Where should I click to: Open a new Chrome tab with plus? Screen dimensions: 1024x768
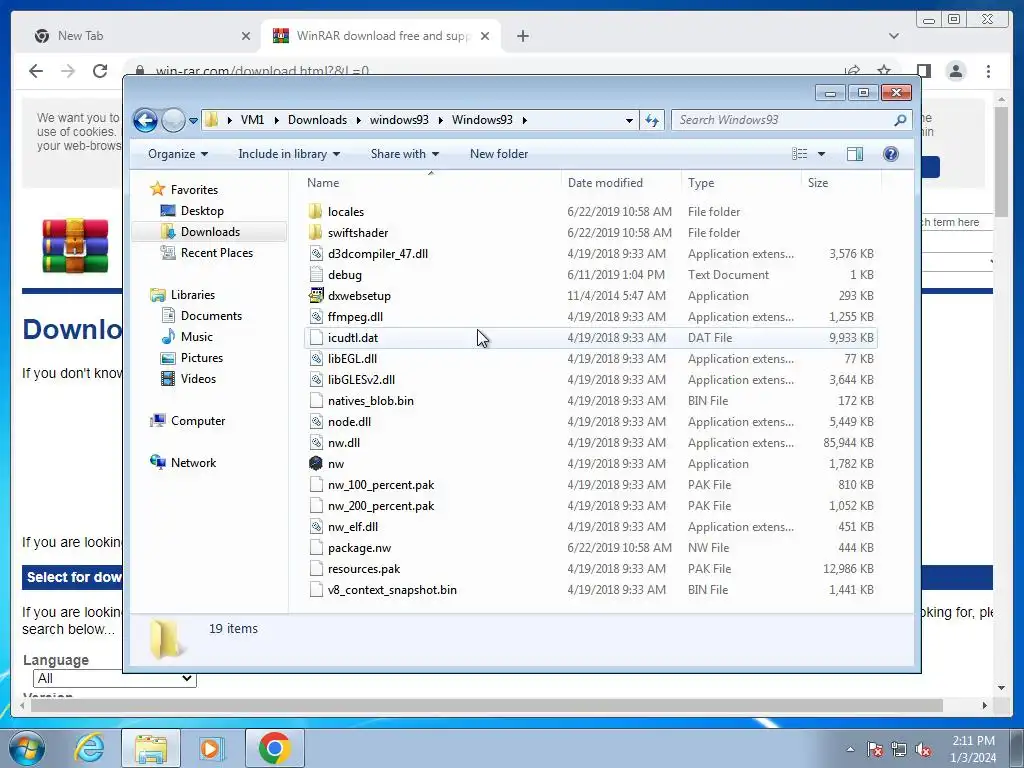522,36
